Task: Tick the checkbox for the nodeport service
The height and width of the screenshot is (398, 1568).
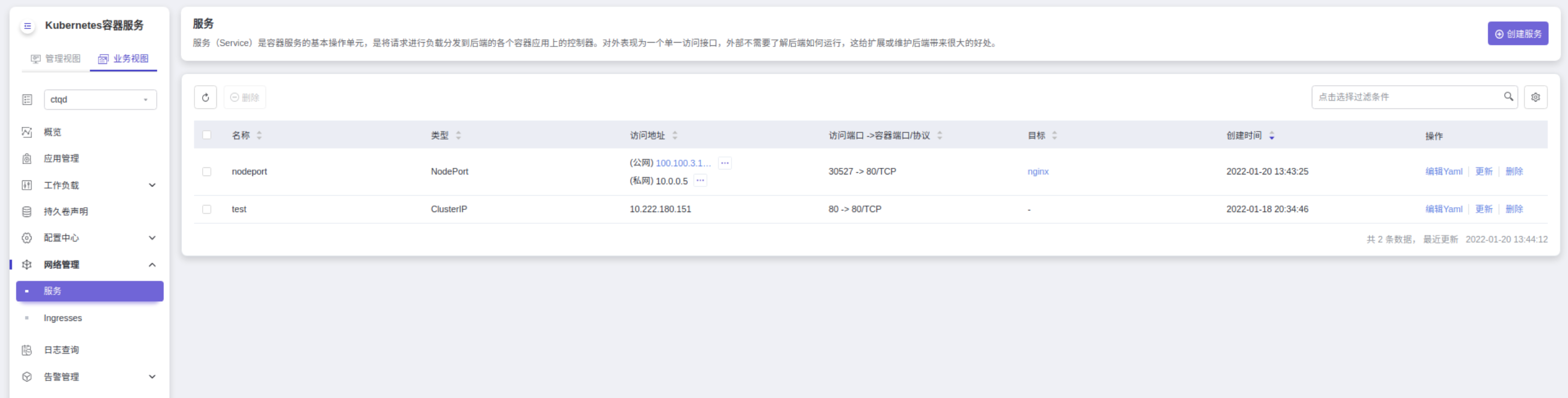Action: pos(207,172)
